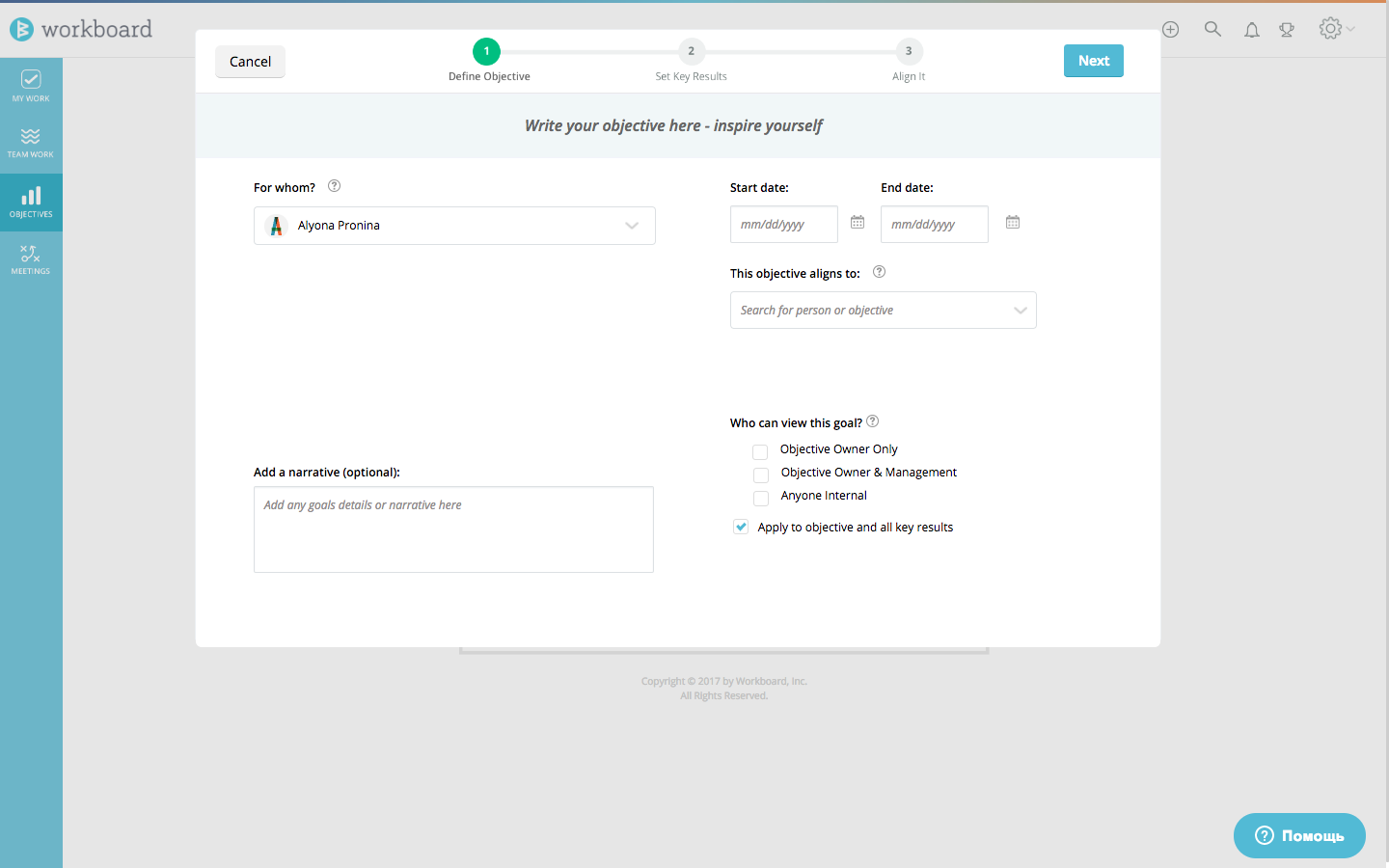Check the Objective Owner Only option

click(759, 451)
